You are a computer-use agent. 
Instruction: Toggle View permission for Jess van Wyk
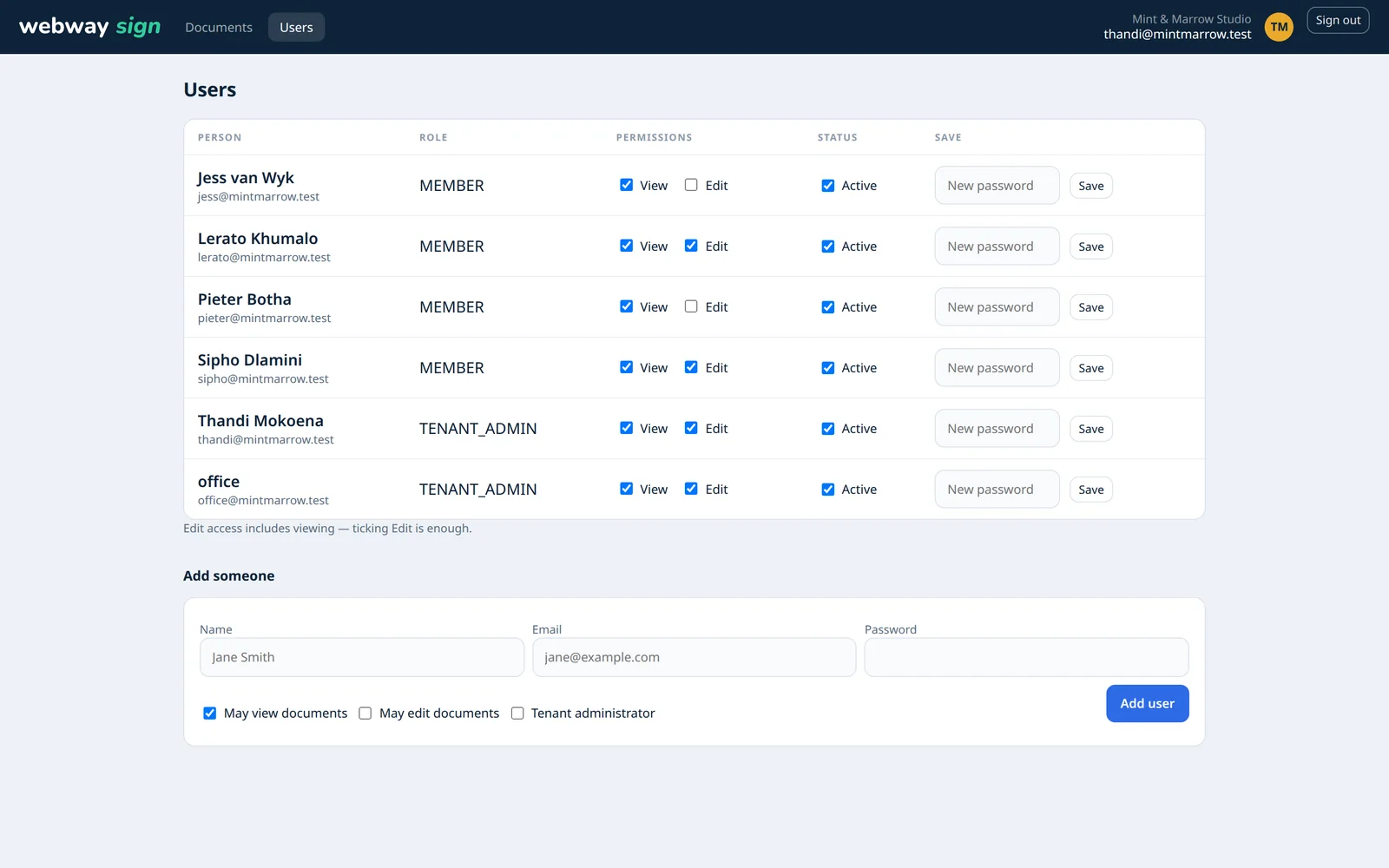(626, 185)
